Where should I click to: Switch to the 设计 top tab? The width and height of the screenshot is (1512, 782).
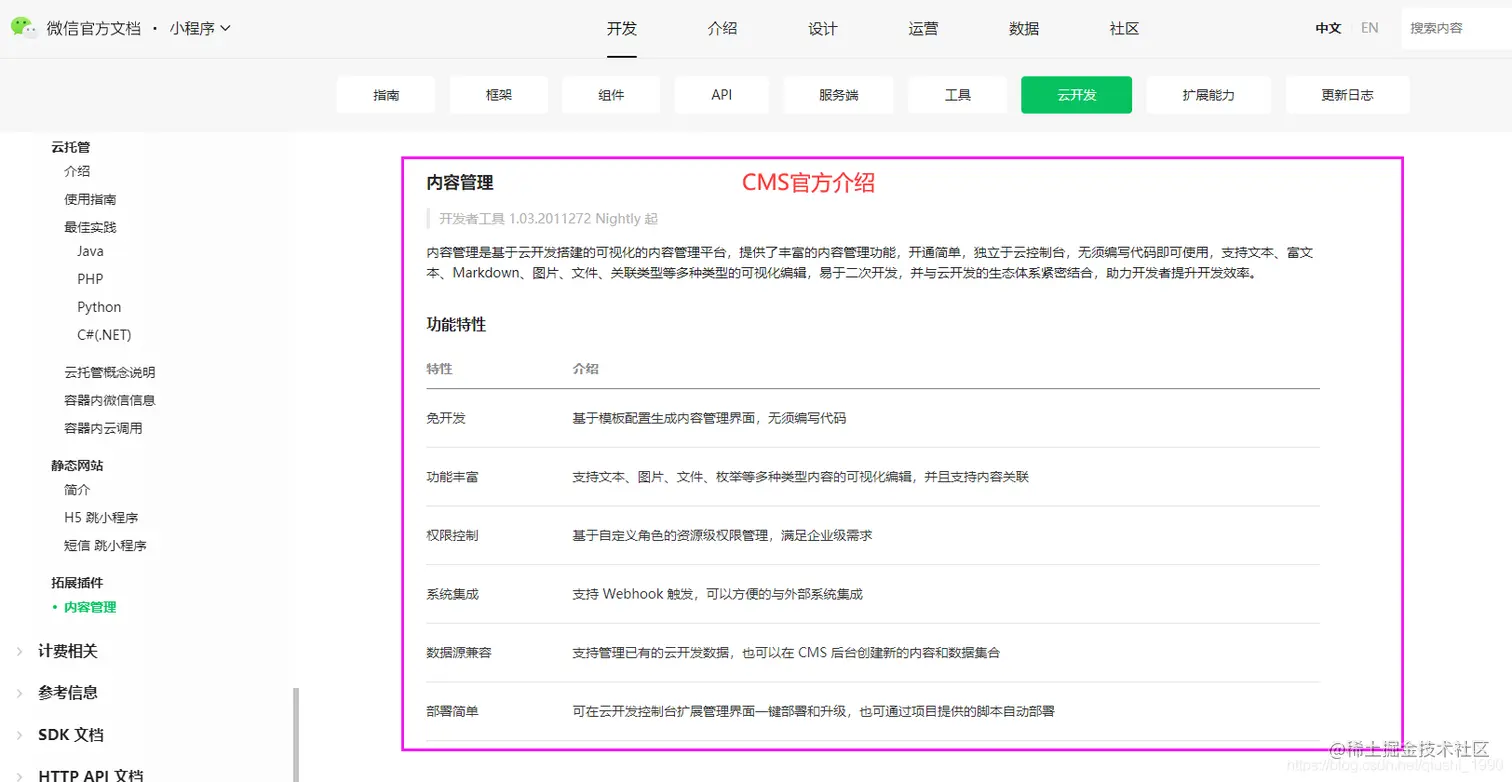pyautogui.click(x=823, y=28)
